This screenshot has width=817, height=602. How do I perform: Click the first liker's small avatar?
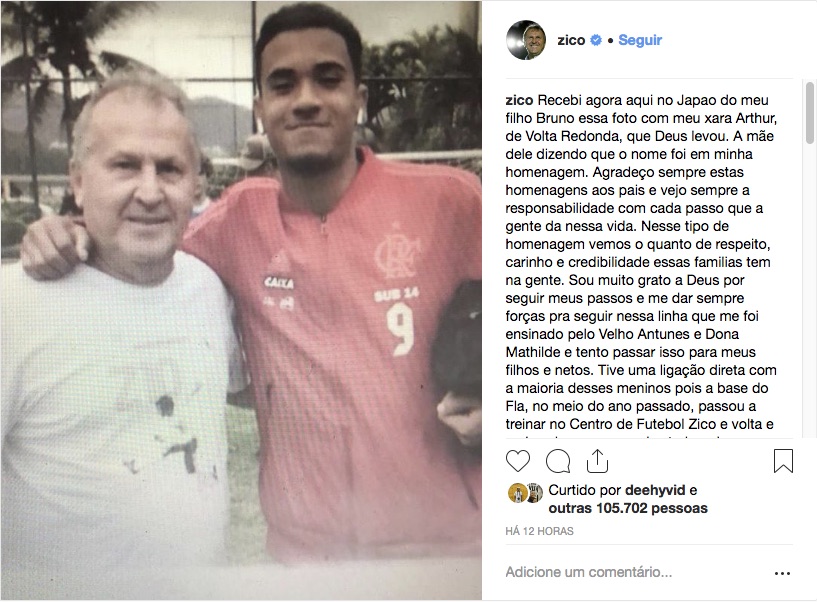tap(517, 493)
